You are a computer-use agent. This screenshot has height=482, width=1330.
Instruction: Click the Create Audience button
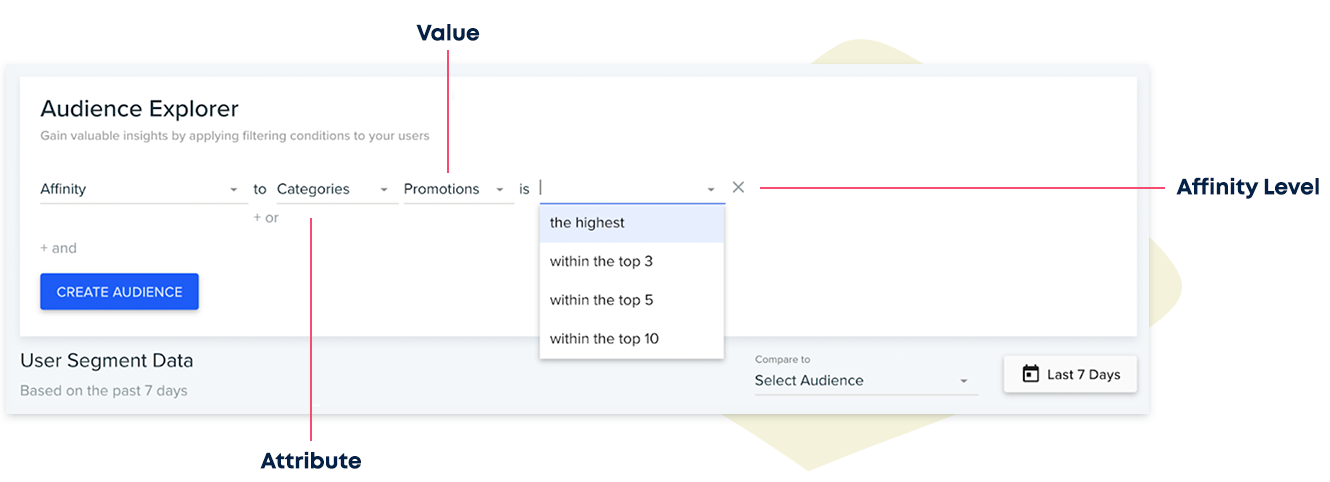[119, 292]
